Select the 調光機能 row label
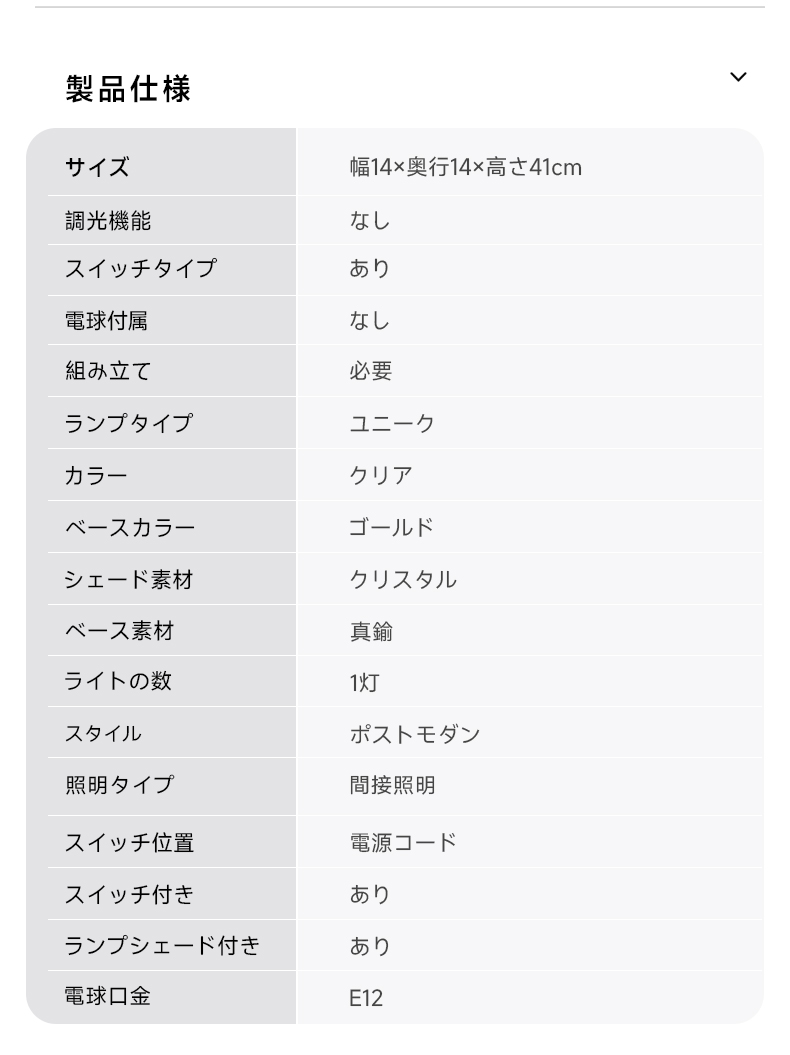This screenshot has height=1055, width=790. (x=108, y=221)
